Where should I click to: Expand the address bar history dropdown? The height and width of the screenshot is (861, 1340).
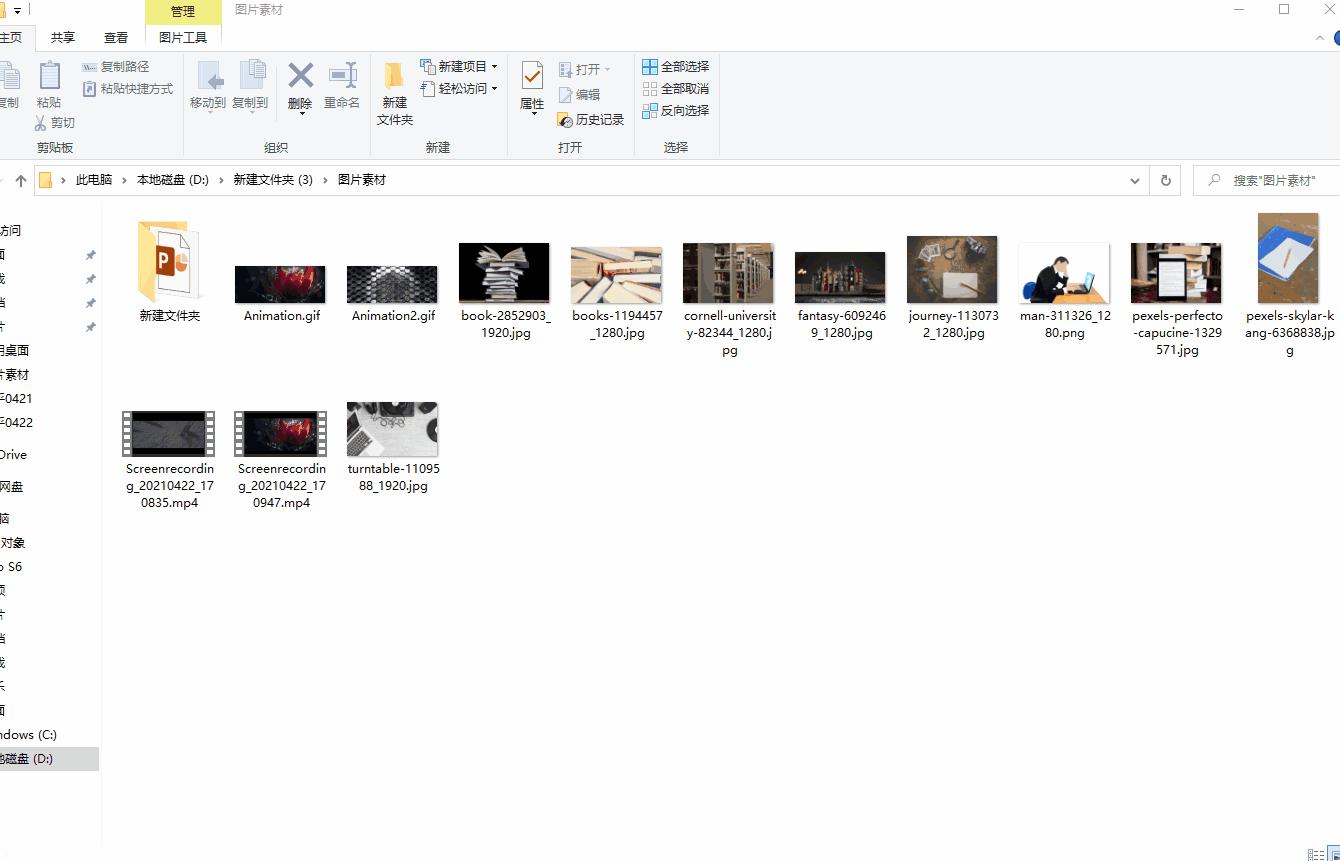tap(1135, 181)
